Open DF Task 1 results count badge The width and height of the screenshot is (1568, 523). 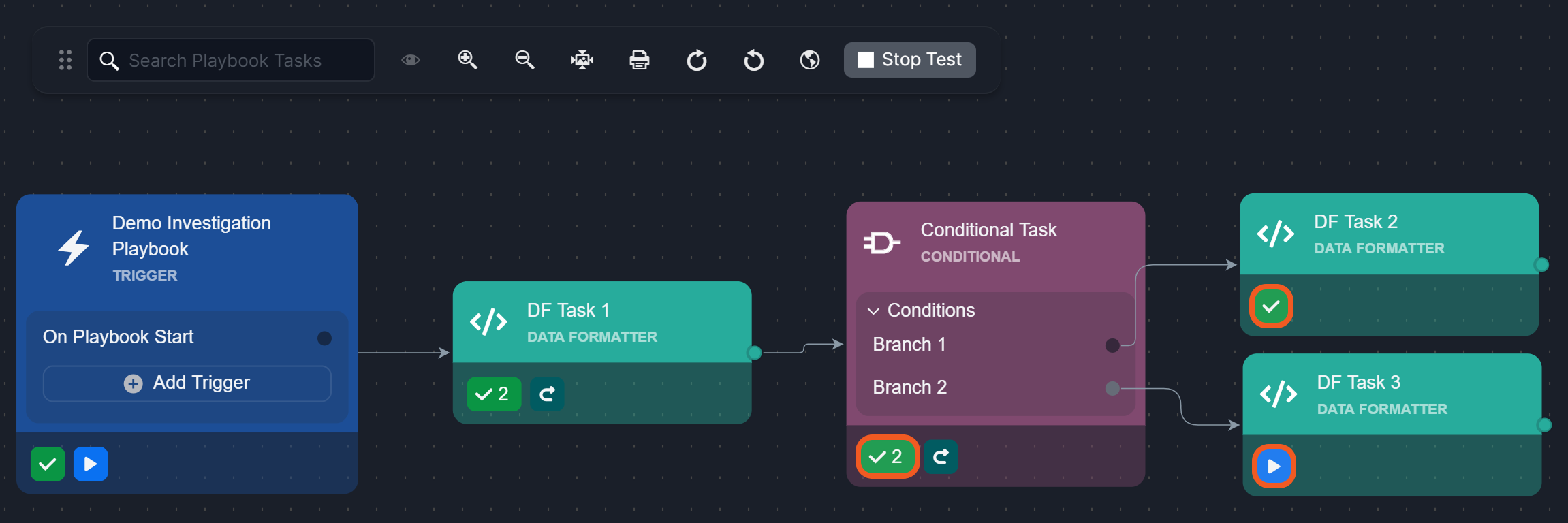(x=493, y=394)
